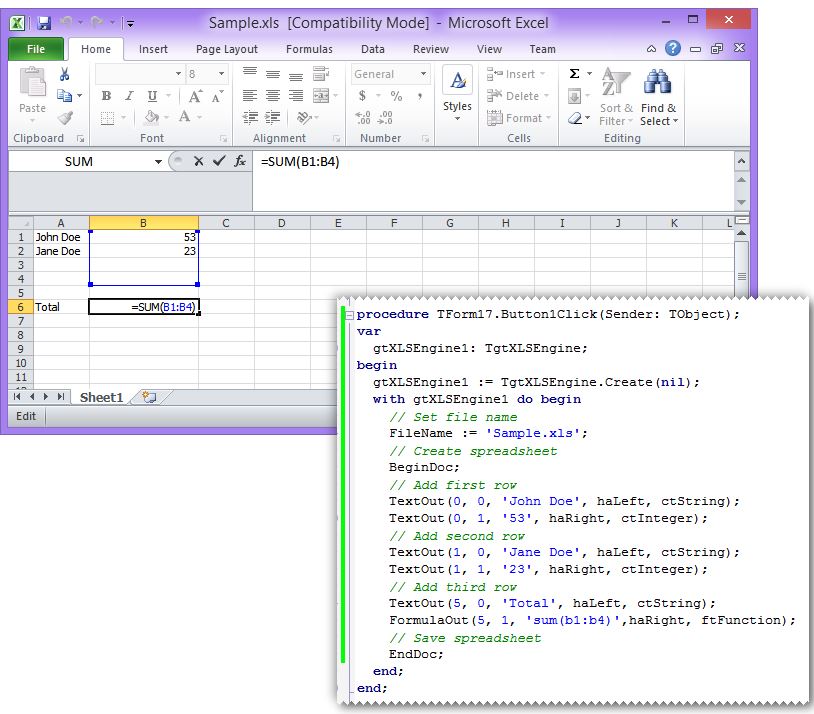The image size is (814, 714).
Task: Toggle Italic formatting
Action: pos(129,96)
